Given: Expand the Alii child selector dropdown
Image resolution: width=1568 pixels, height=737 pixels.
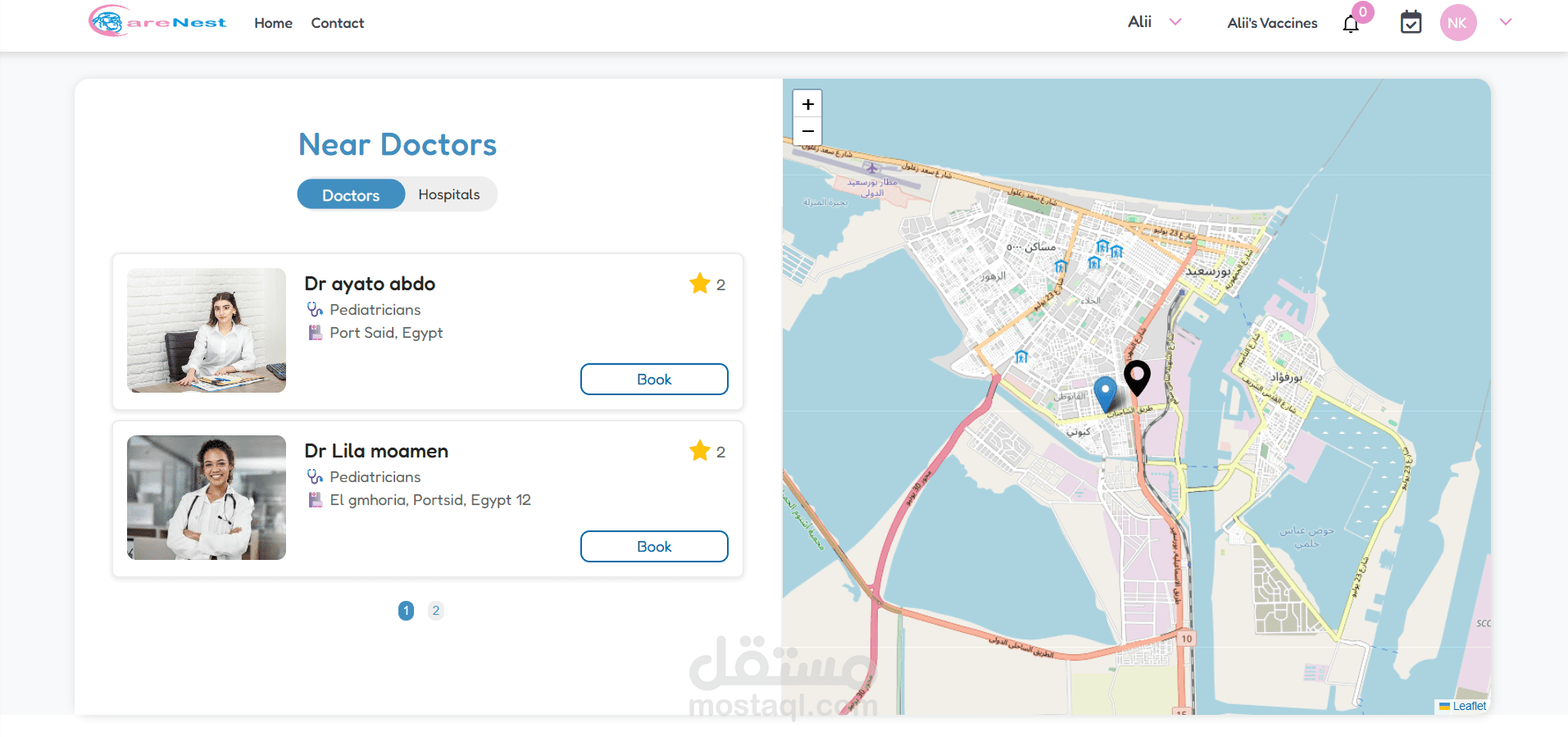Looking at the screenshot, I should [x=1175, y=22].
